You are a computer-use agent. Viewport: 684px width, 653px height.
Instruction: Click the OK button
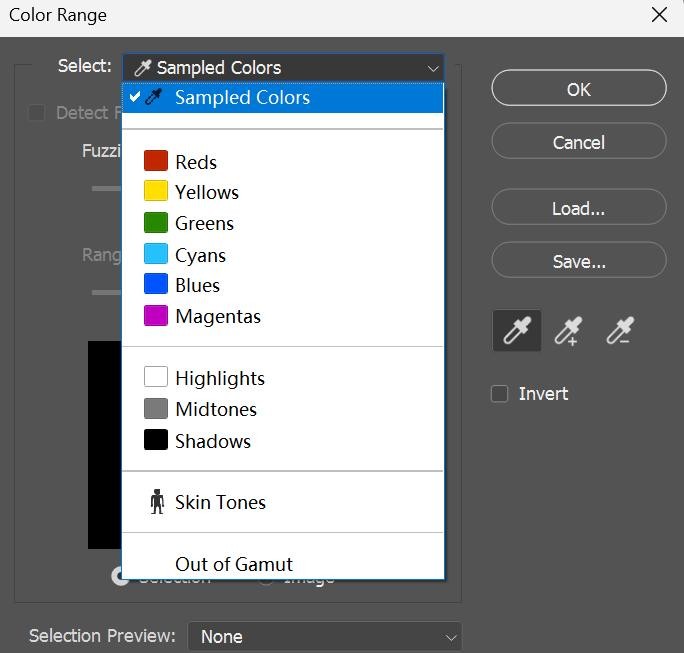(578, 89)
